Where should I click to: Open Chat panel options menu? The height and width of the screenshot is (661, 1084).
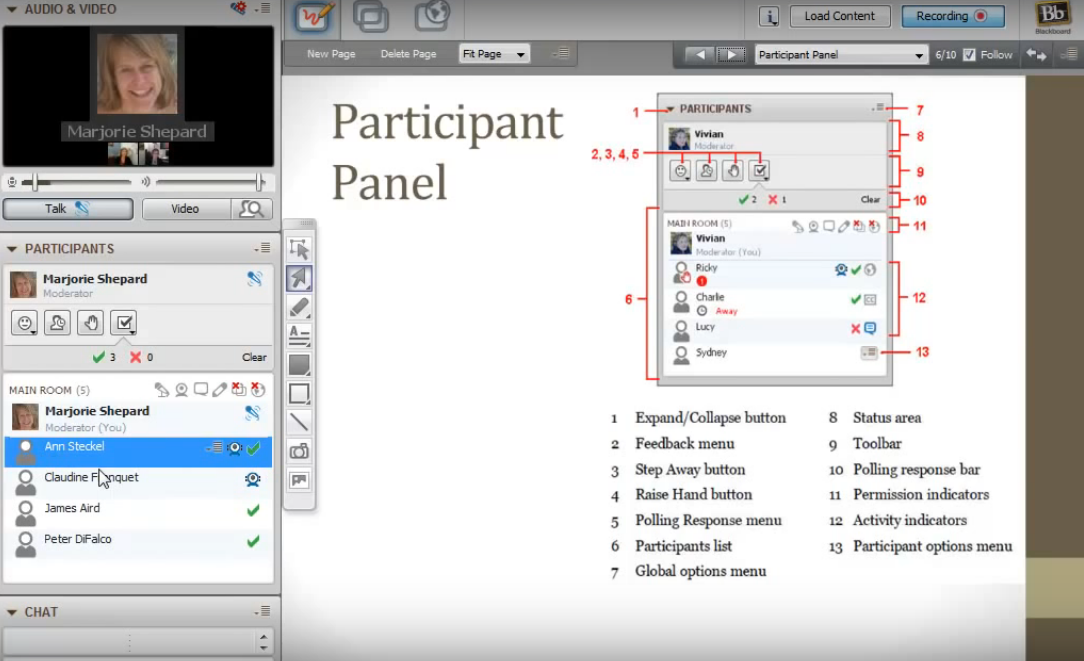(x=263, y=612)
